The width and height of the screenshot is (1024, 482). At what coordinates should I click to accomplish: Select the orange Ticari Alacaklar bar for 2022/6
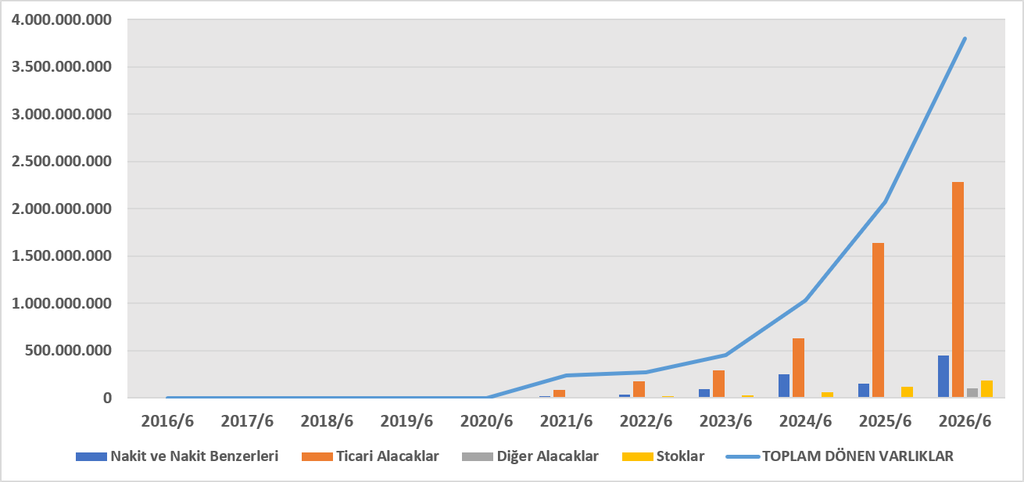click(x=639, y=389)
